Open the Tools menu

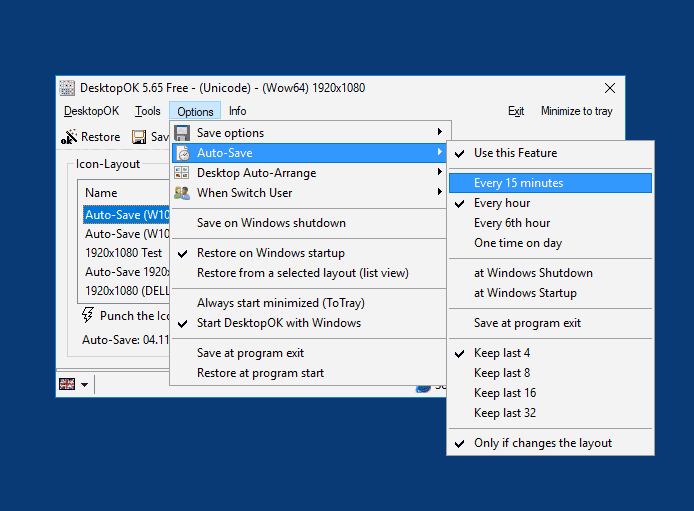[148, 111]
